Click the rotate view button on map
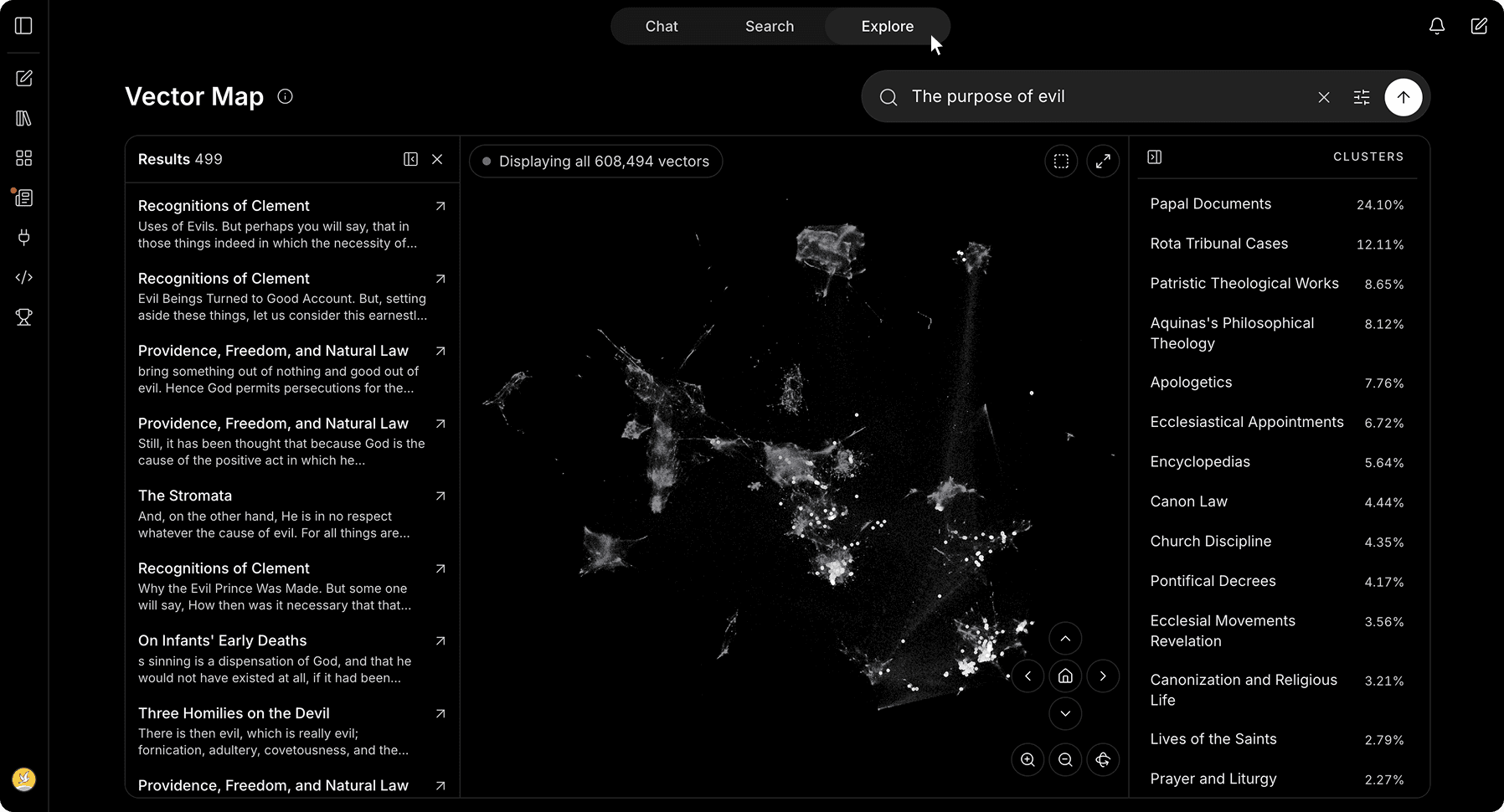 click(x=1103, y=760)
